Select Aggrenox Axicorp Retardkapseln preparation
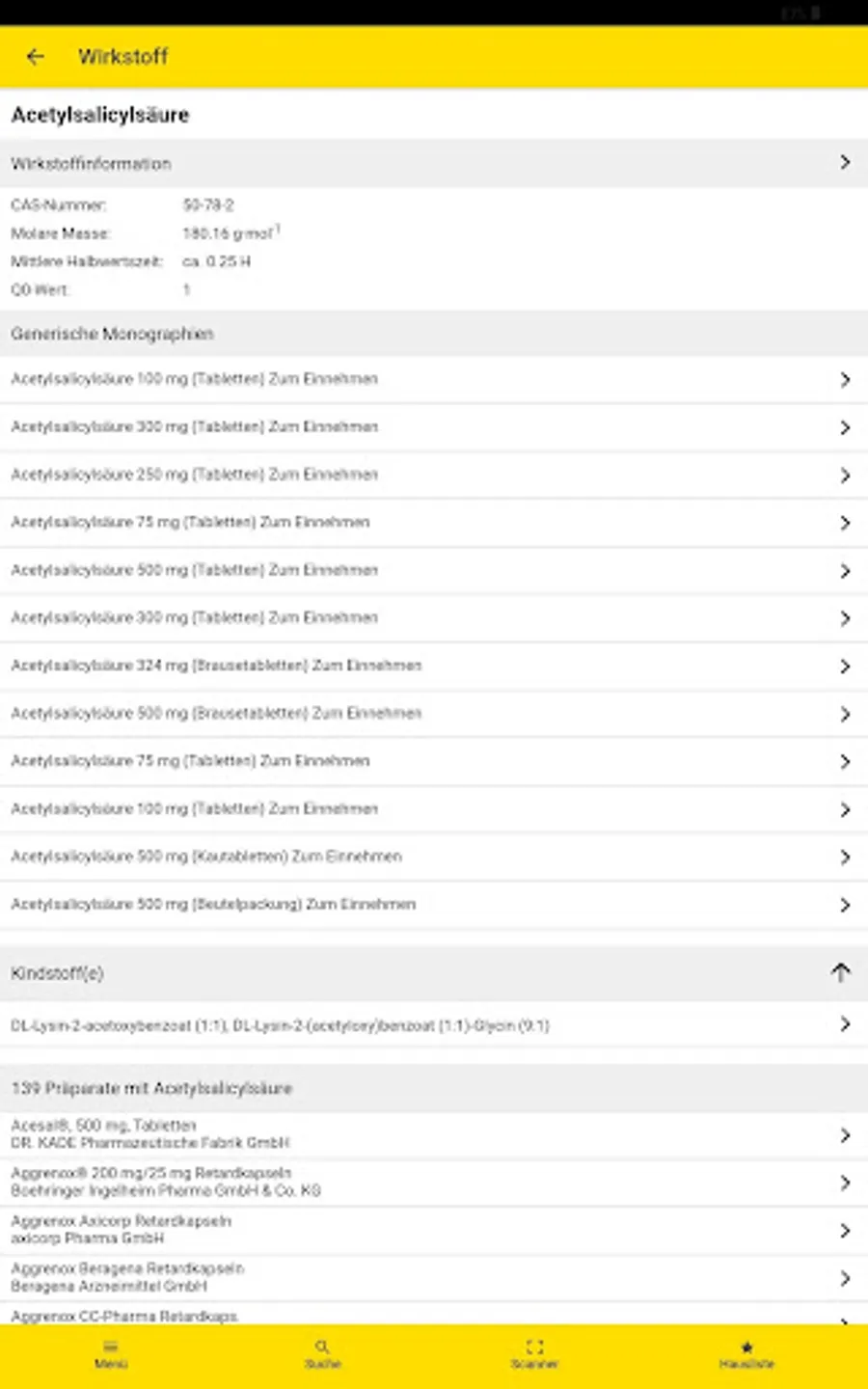Viewport: 868px width, 1389px height. [x=121, y=1229]
